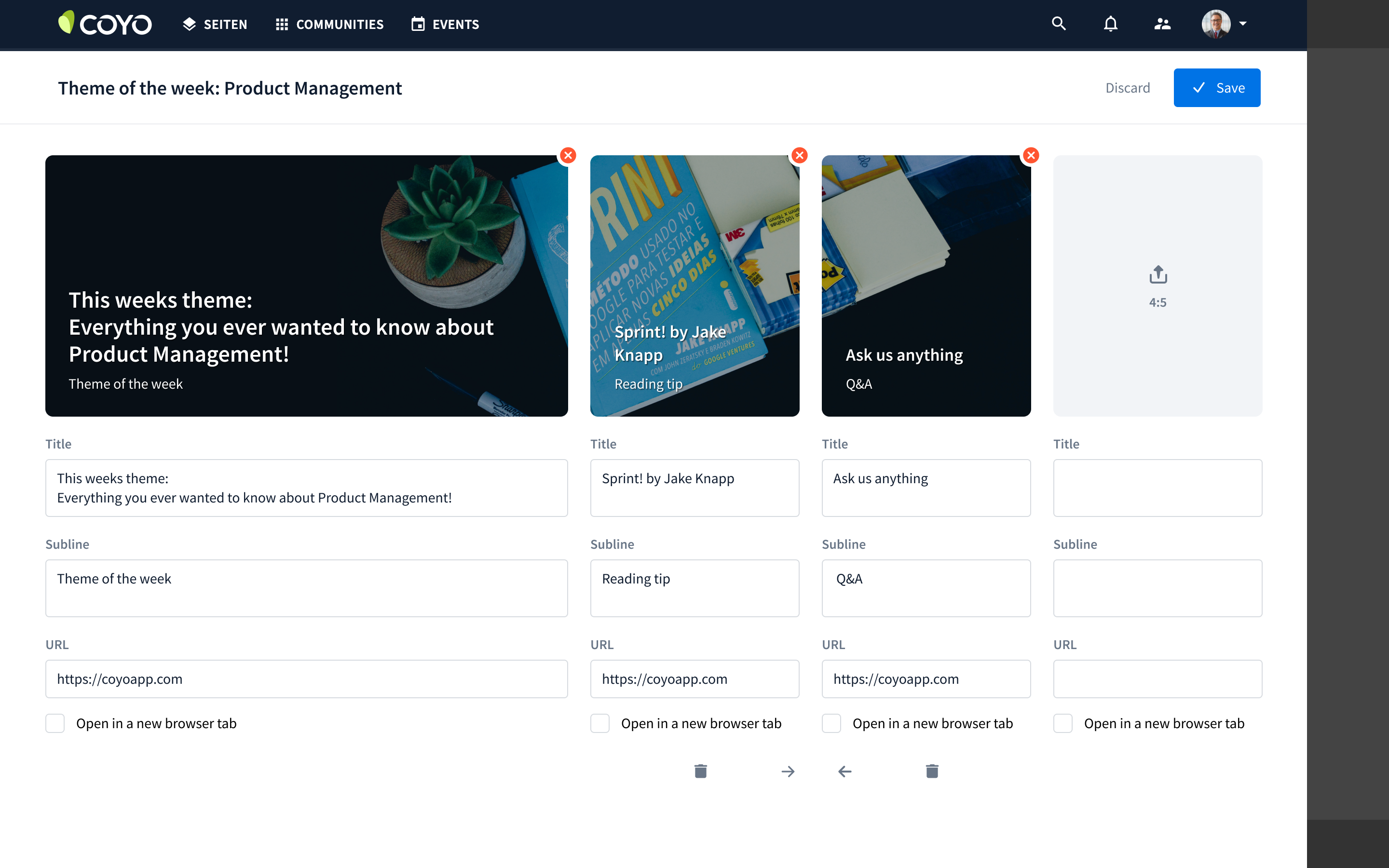This screenshot has height=868, width=1389.
Task: Open the colleagues people icon
Action: point(1162,24)
